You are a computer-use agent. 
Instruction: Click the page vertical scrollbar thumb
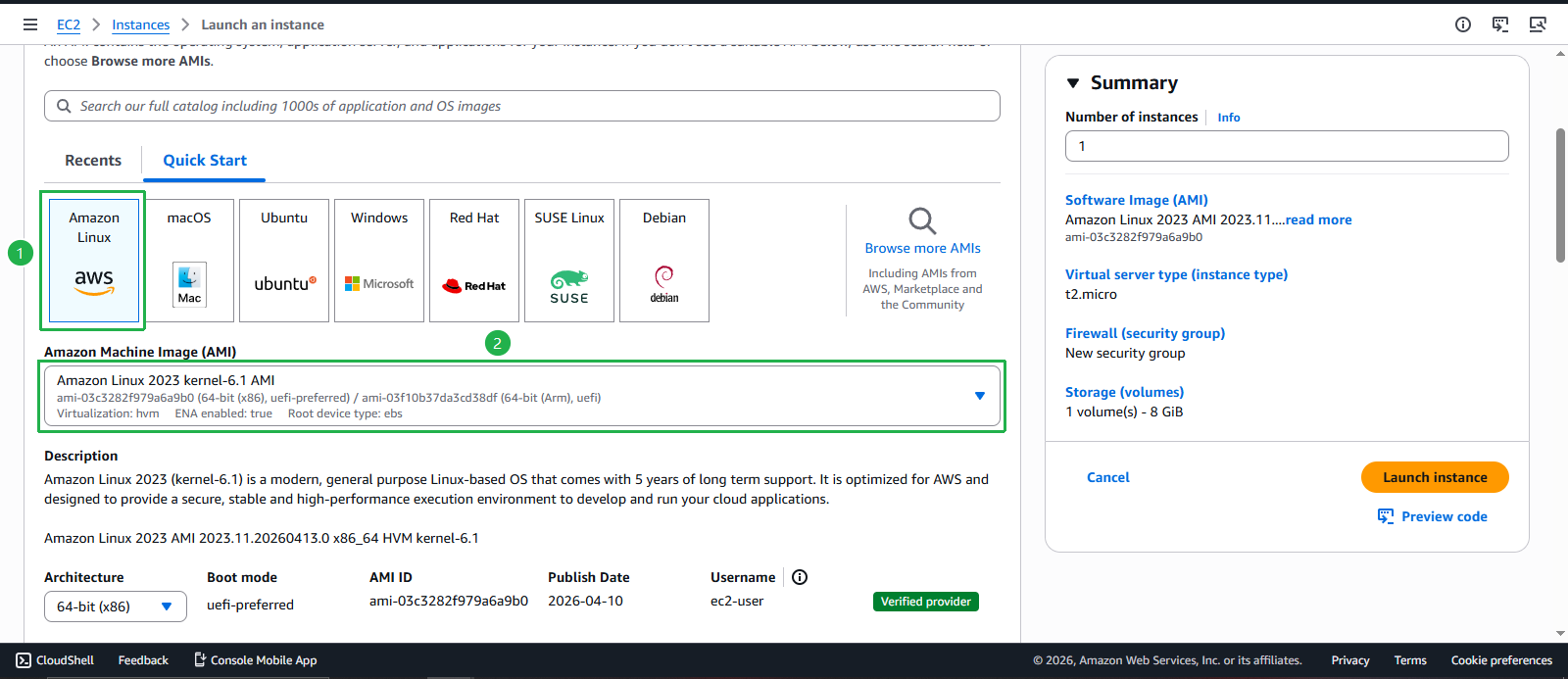point(1561,194)
